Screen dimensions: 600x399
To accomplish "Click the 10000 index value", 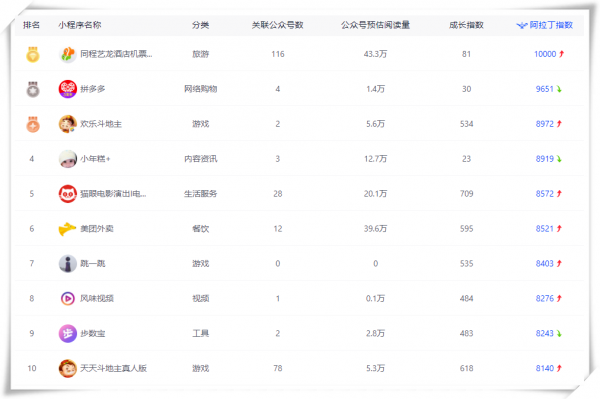I will pyautogui.click(x=545, y=54).
